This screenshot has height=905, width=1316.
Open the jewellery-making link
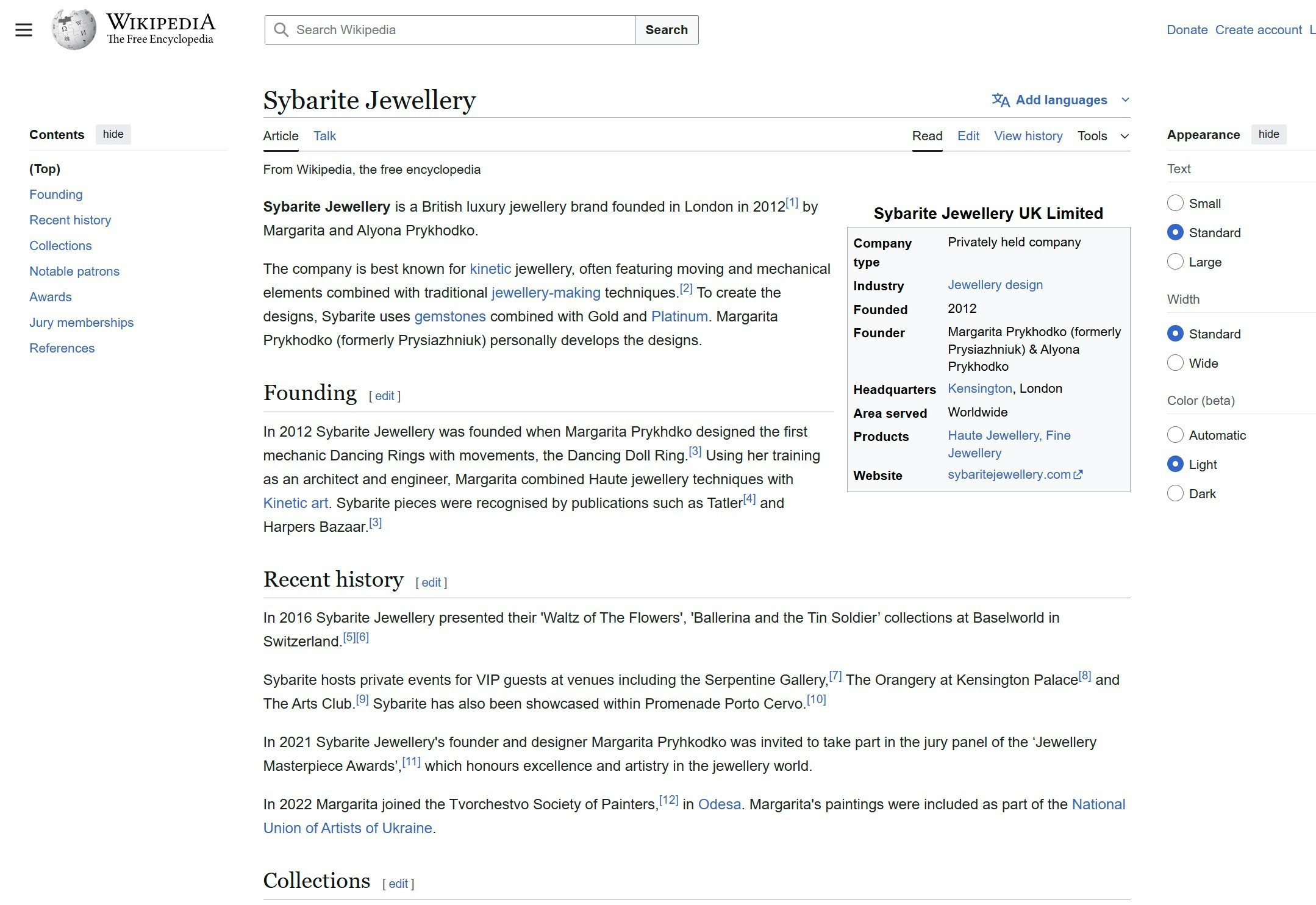coord(546,293)
